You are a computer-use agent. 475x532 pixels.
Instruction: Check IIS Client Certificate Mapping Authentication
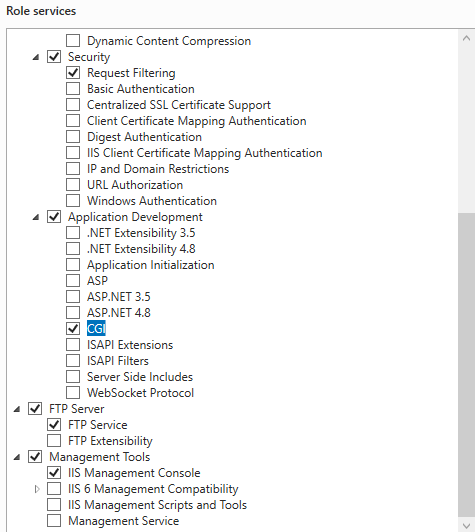pos(73,153)
